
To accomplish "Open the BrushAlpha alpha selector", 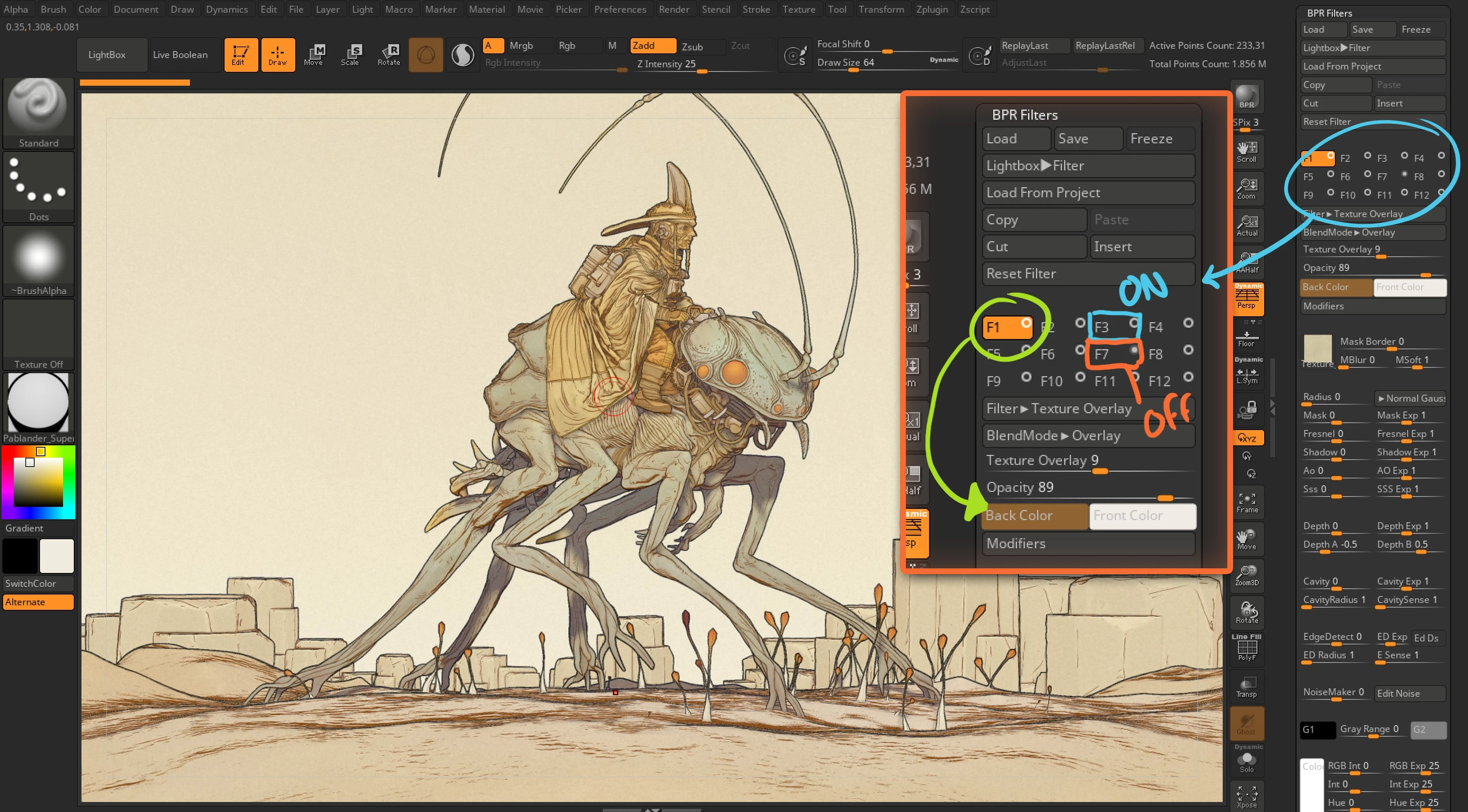I will pos(38,261).
